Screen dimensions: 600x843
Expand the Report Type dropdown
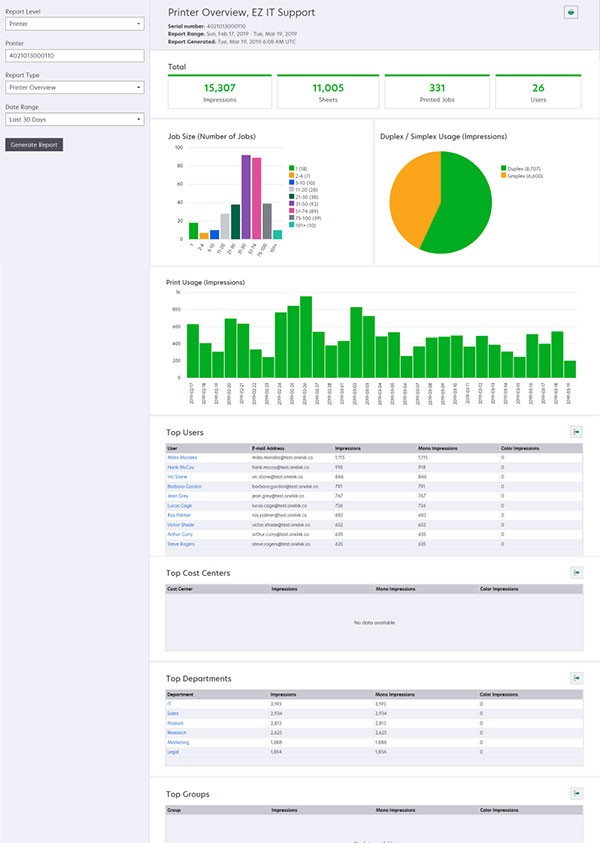click(x=75, y=88)
